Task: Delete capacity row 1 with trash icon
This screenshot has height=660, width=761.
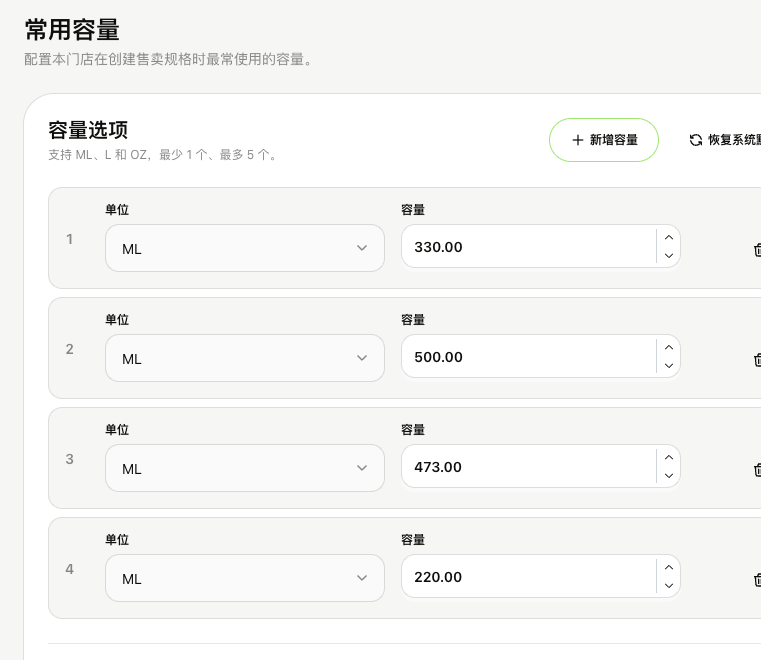Action: tap(757, 249)
